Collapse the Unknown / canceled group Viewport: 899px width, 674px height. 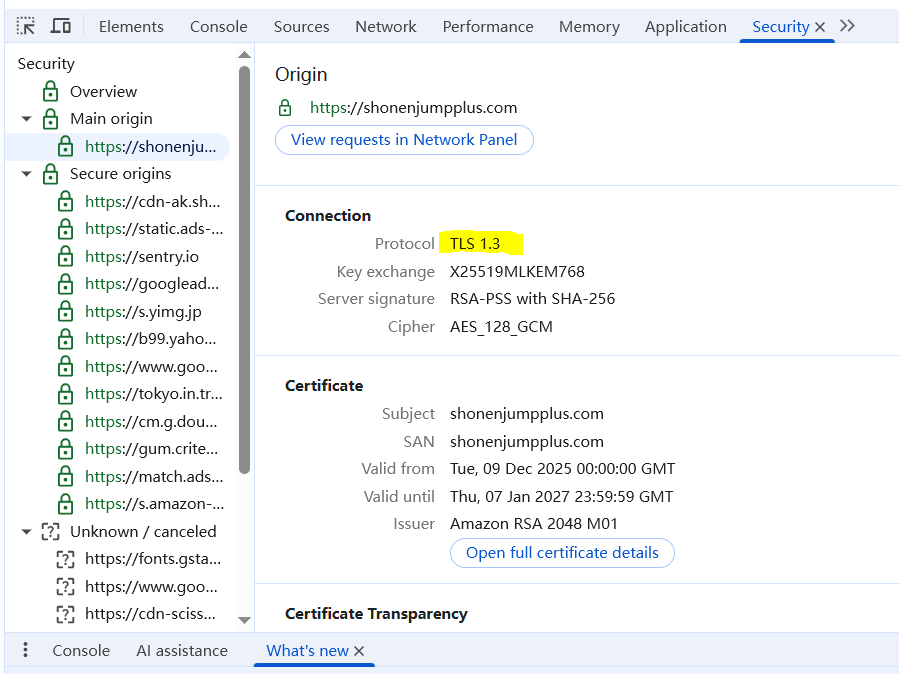26,532
